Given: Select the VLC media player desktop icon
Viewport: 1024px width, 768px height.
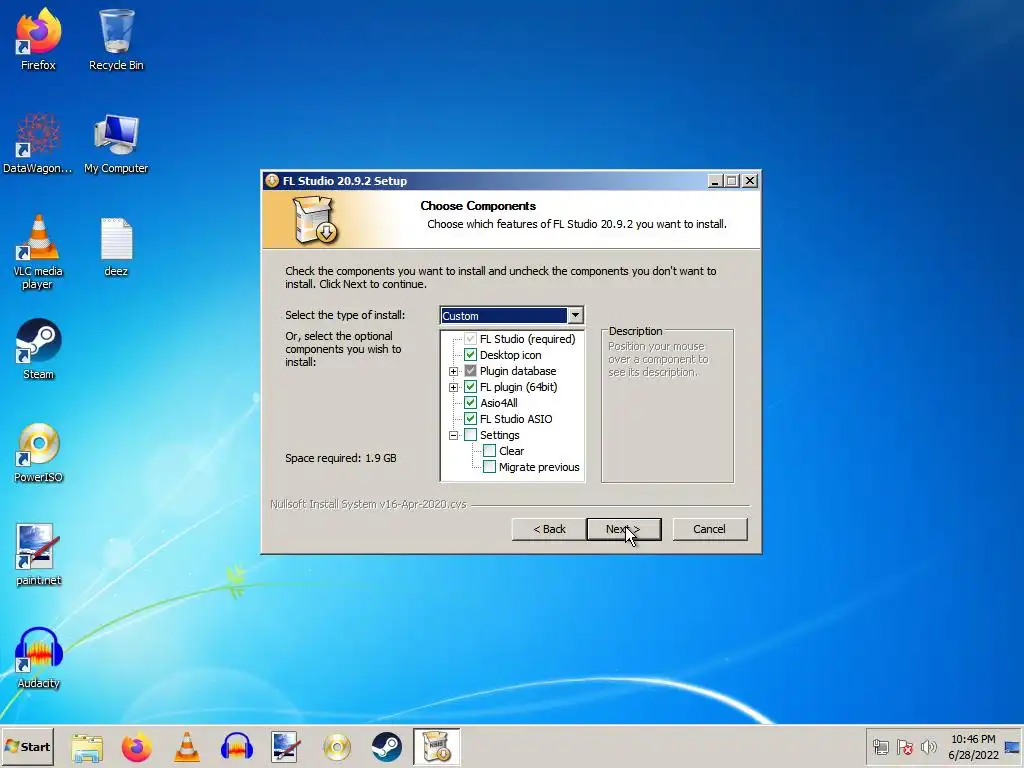Looking at the screenshot, I should coord(38,252).
